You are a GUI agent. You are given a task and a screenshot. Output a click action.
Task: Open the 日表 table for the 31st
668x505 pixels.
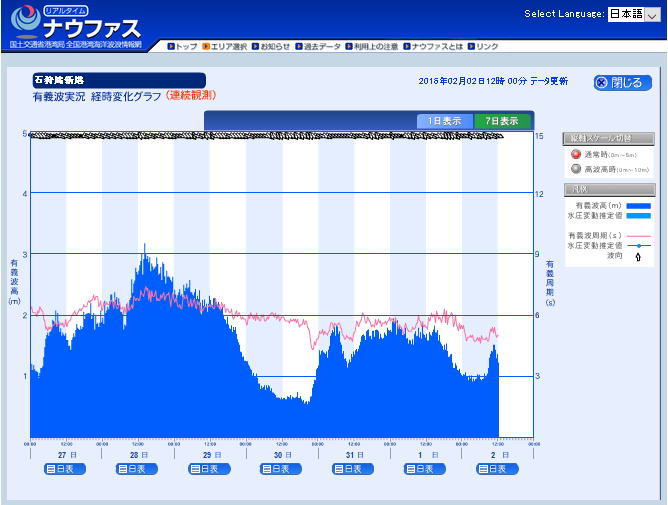pos(353,468)
